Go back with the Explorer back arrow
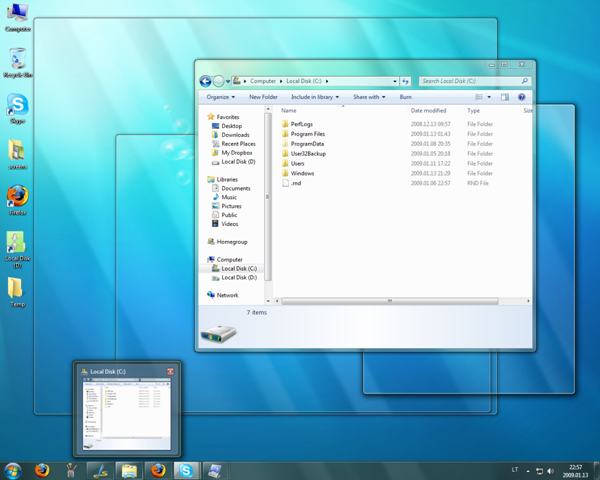Viewport: 600px width, 480px height. [205, 81]
